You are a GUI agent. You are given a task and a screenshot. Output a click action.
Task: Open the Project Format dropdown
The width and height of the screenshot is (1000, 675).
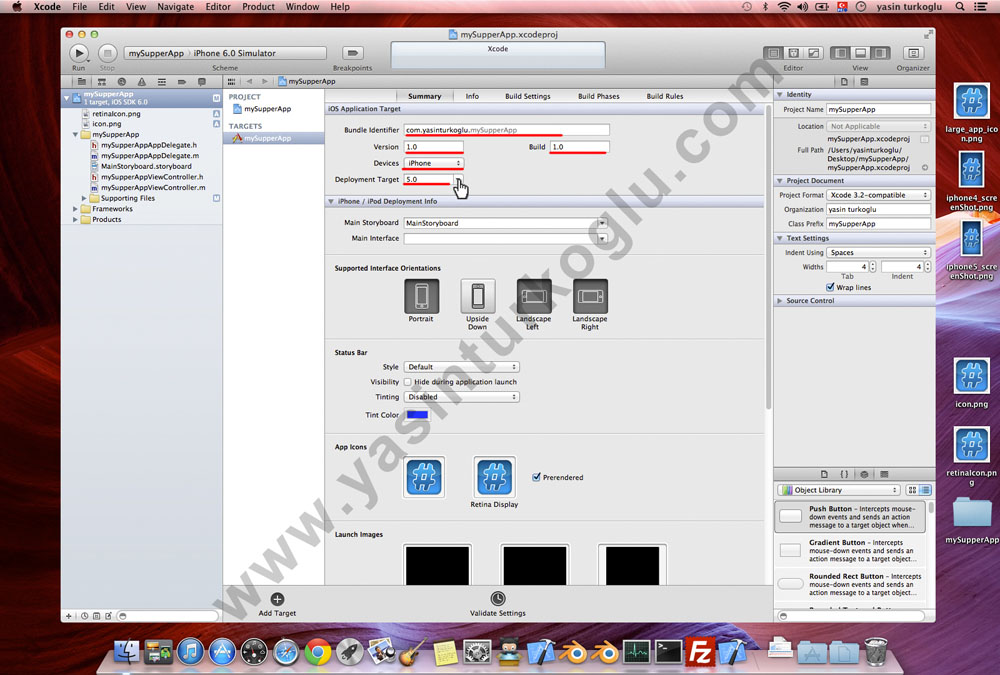[x=878, y=195]
